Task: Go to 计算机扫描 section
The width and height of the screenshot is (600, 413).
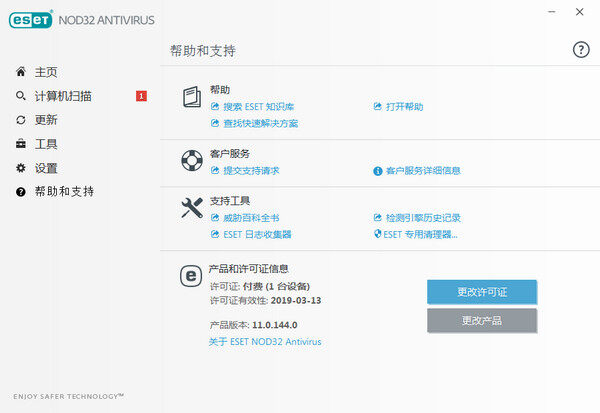Action: pyautogui.click(x=63, y=96)
